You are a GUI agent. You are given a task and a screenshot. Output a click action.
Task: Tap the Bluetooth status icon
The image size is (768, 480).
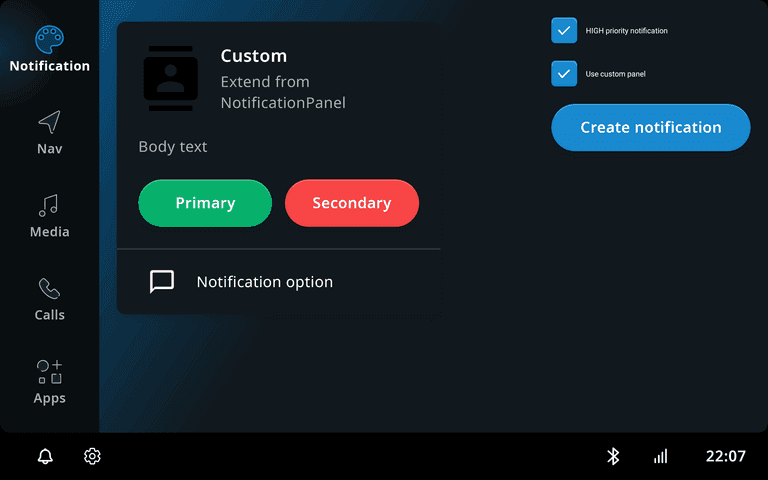(x=614, y=456)
